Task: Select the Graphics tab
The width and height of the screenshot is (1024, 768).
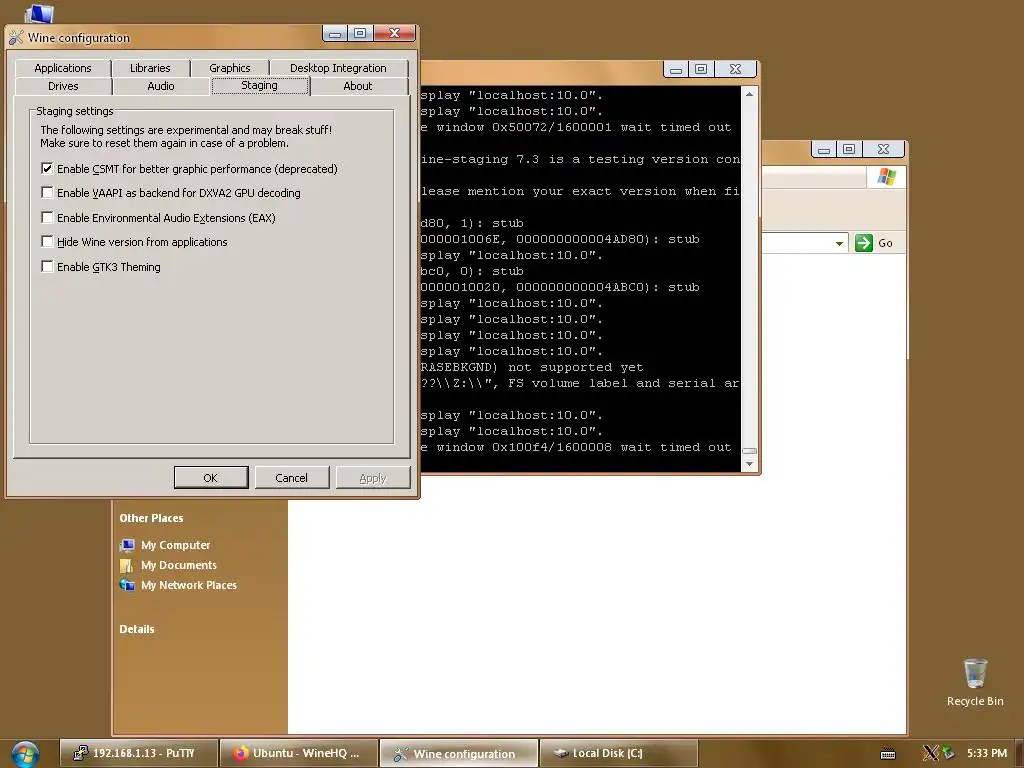Action: pyautogui.click(x=230, y=68)
